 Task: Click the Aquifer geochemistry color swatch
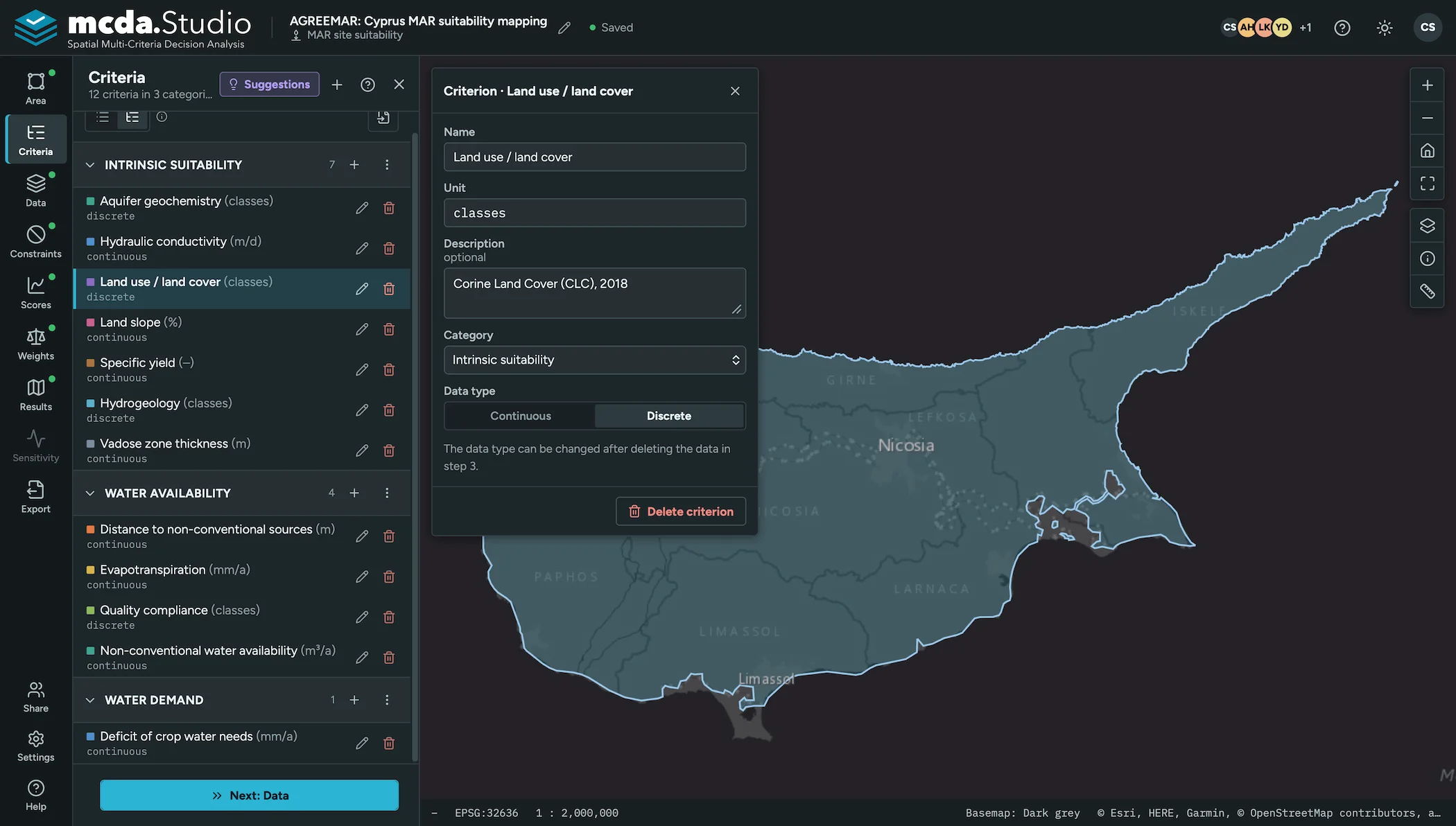point(91,201)
